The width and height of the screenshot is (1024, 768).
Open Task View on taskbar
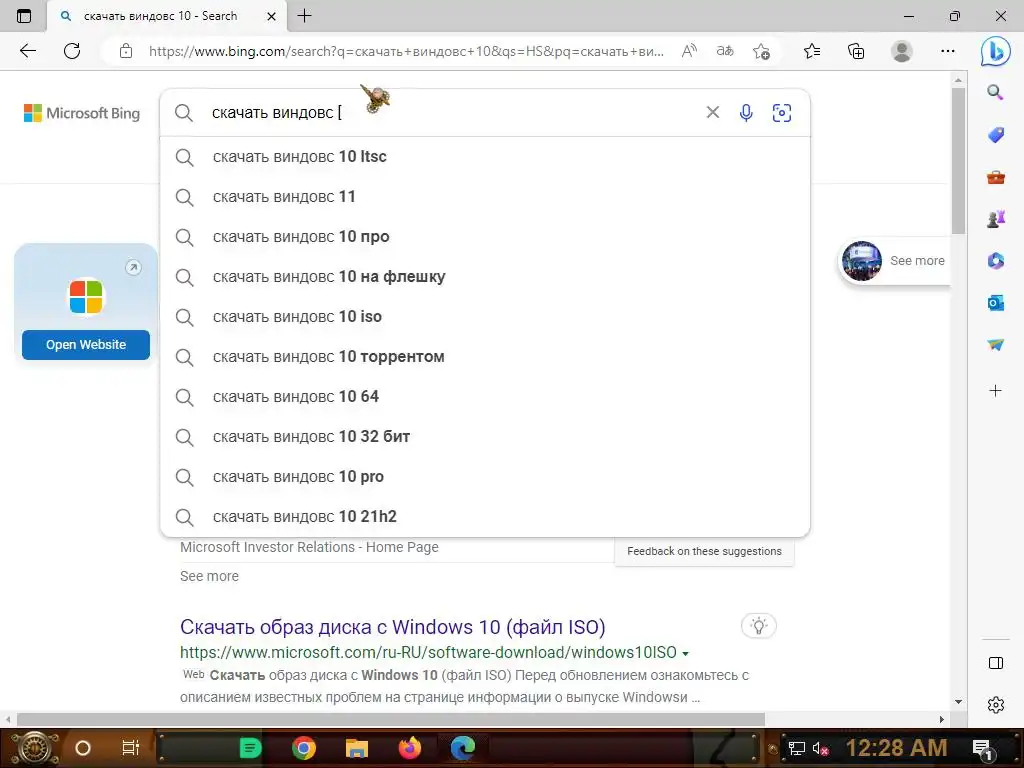click(x=131, y=748)
